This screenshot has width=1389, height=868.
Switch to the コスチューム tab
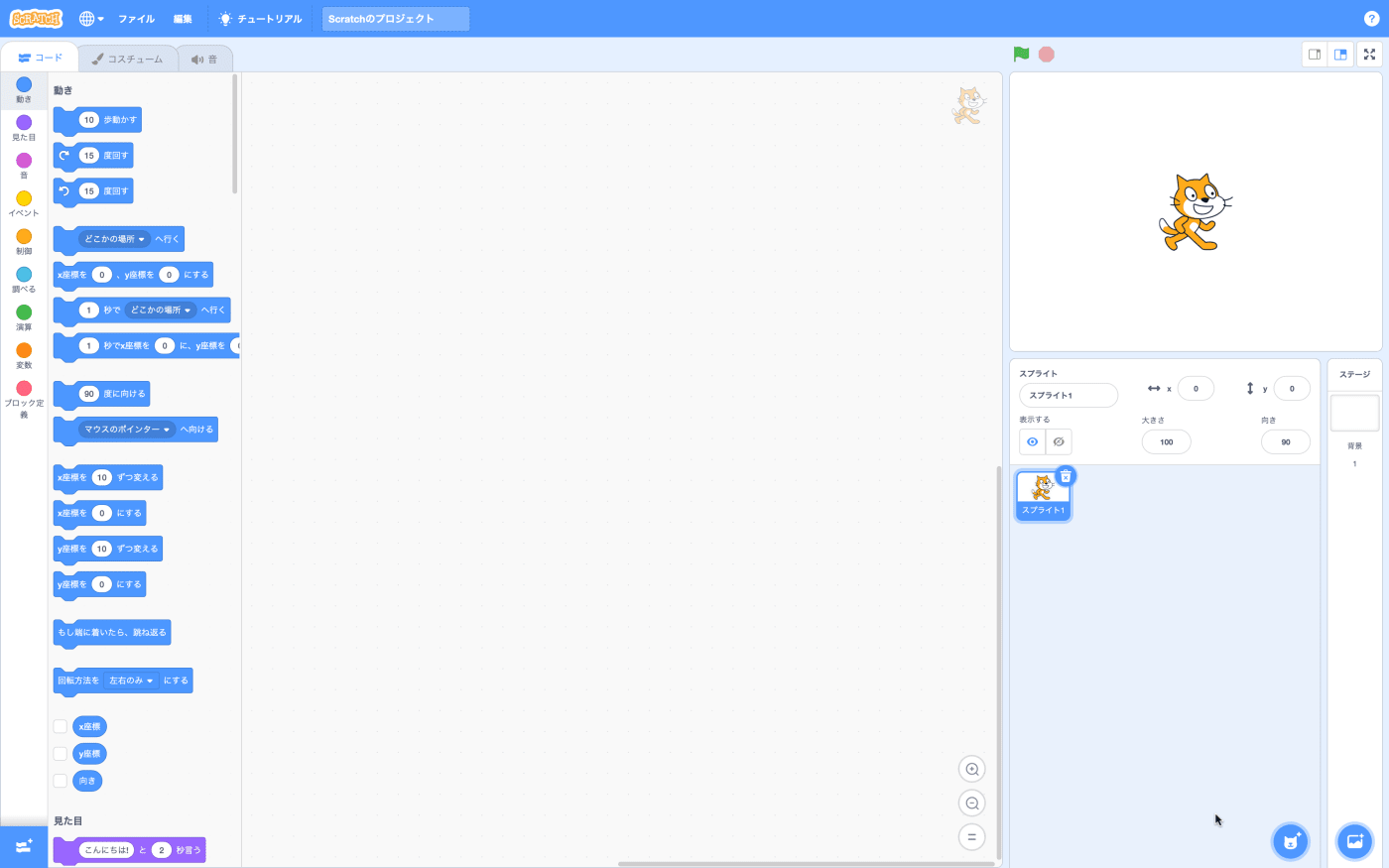(128, 59)
